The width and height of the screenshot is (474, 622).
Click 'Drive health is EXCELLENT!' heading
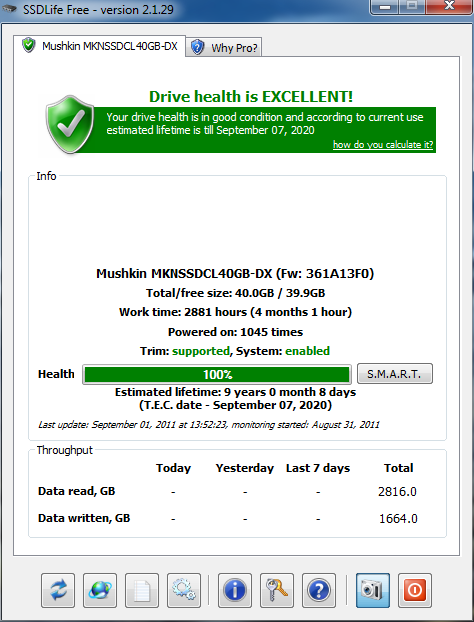tap(251, 96)
